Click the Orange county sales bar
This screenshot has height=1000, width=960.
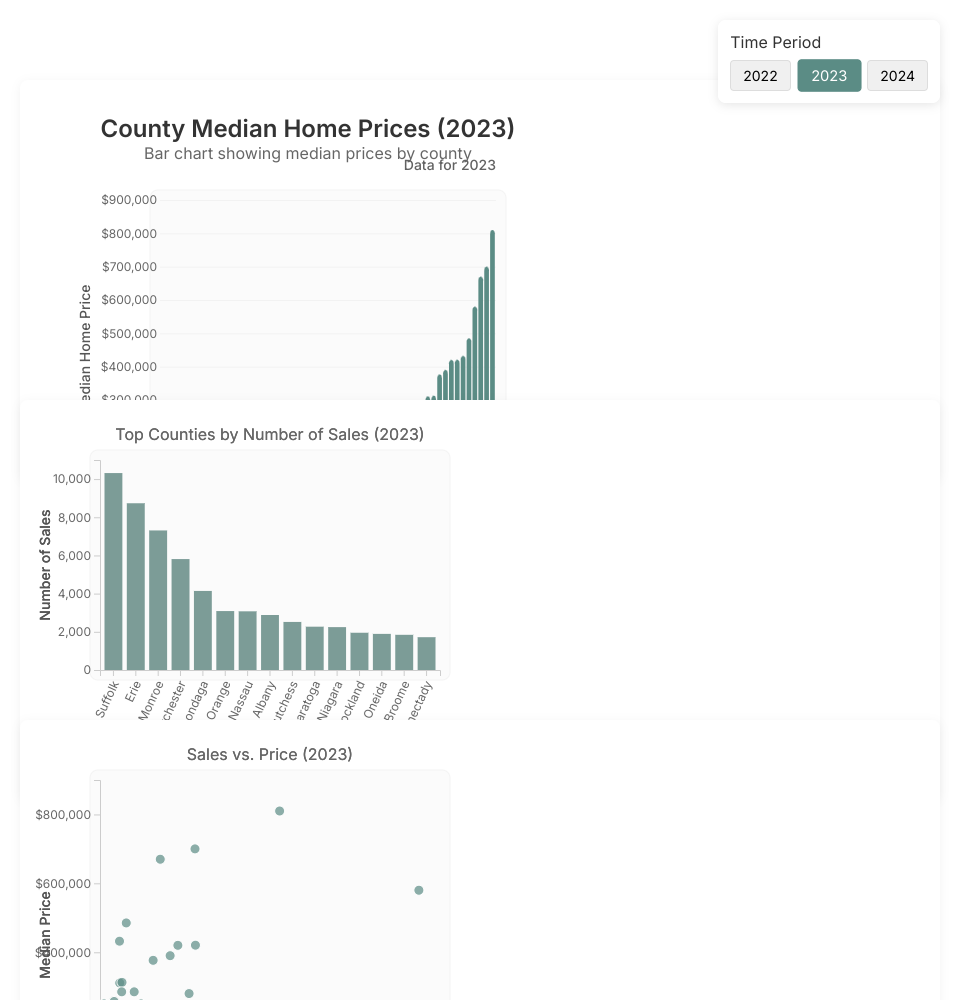pos(225,641)
